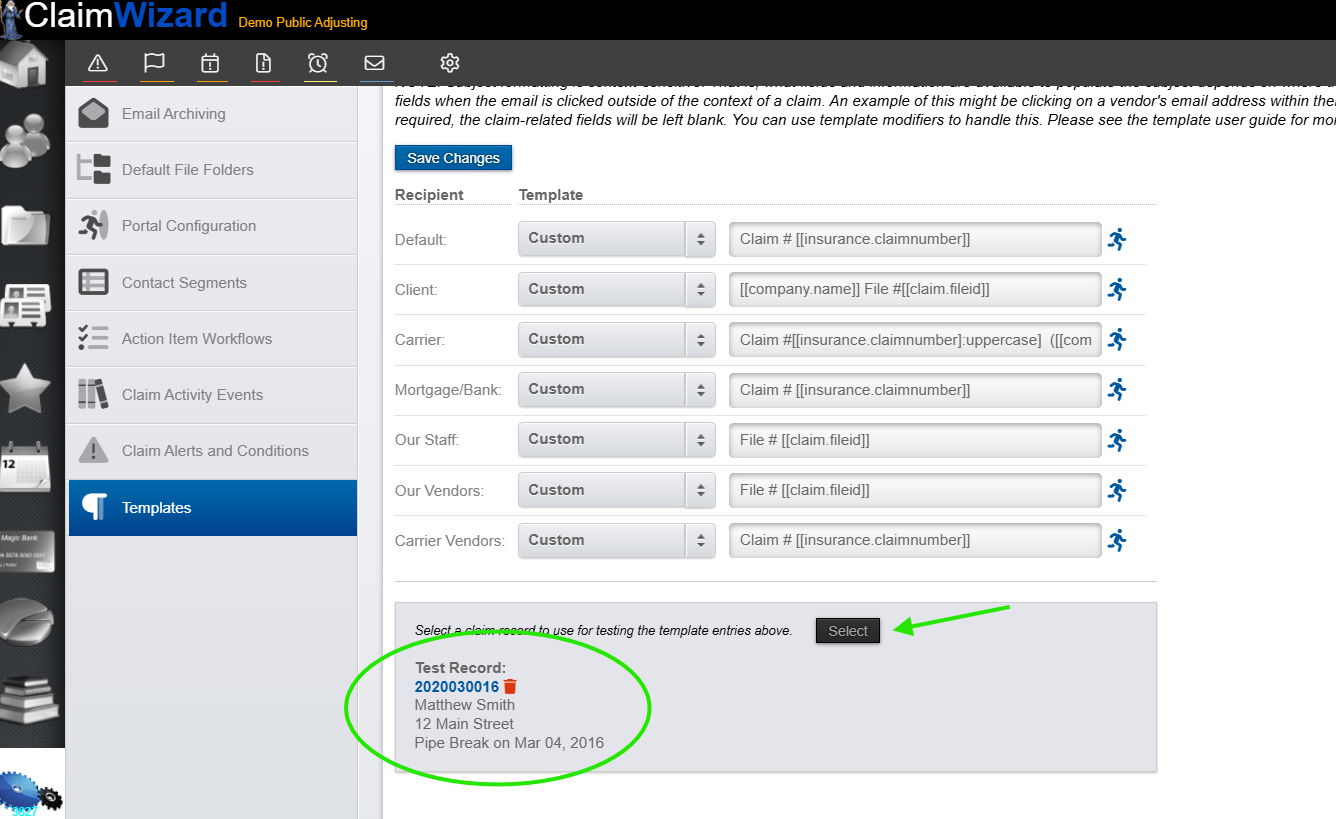This screenshot has height=819, width=1336.
Task: Open Email Archiving settings
Action: tap(213, 114)
